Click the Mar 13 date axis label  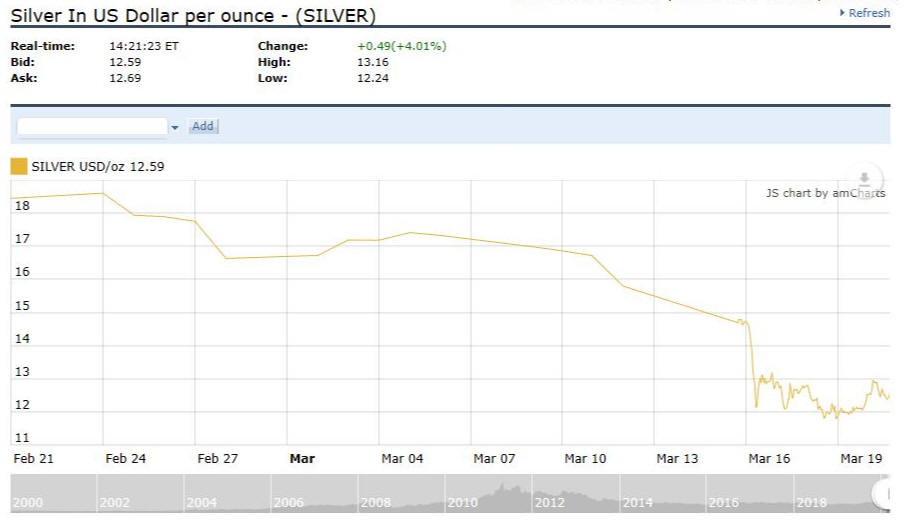[677, 459]
